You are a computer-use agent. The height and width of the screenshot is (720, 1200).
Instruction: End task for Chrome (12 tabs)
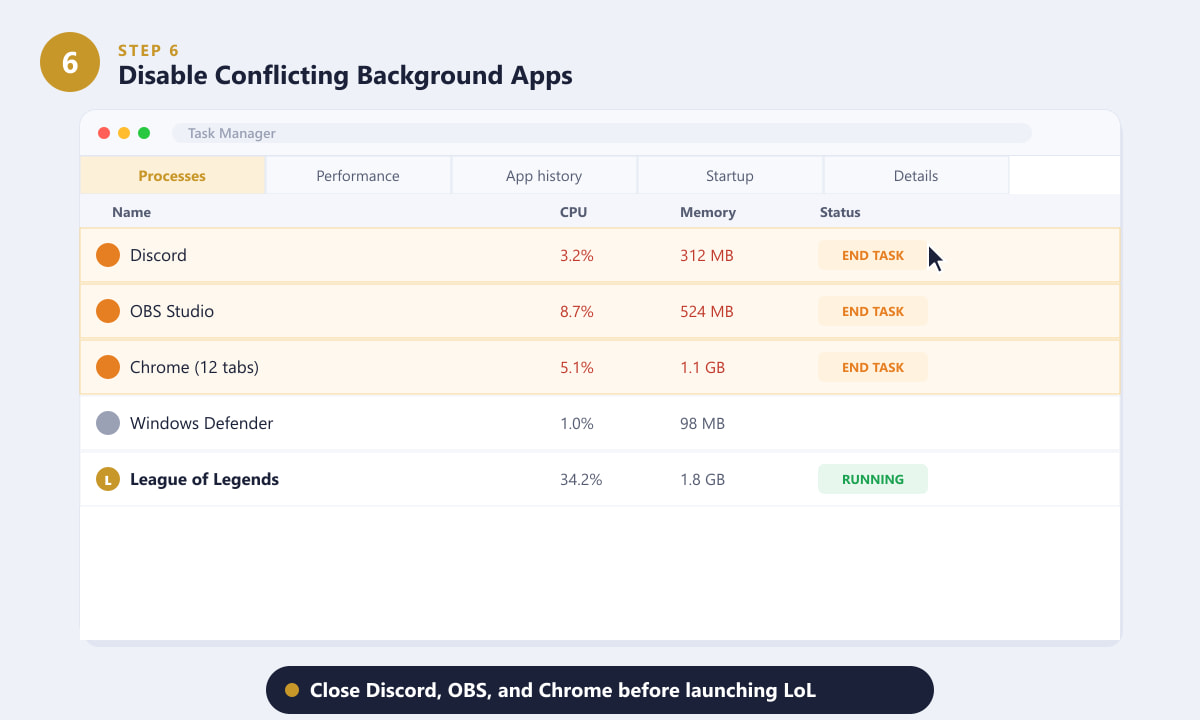[873, 367]
